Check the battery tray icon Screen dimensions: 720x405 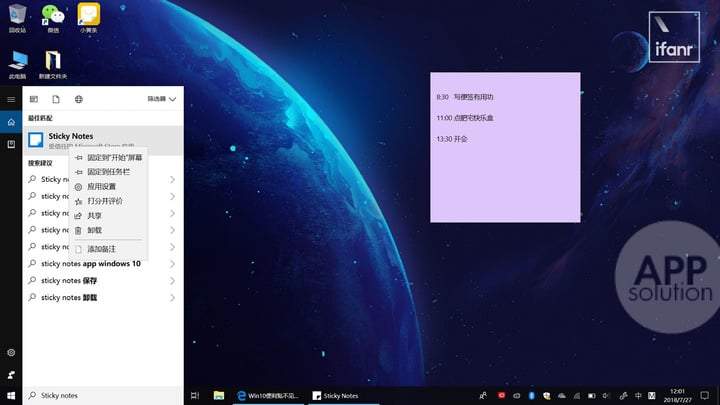pos(592,395)
